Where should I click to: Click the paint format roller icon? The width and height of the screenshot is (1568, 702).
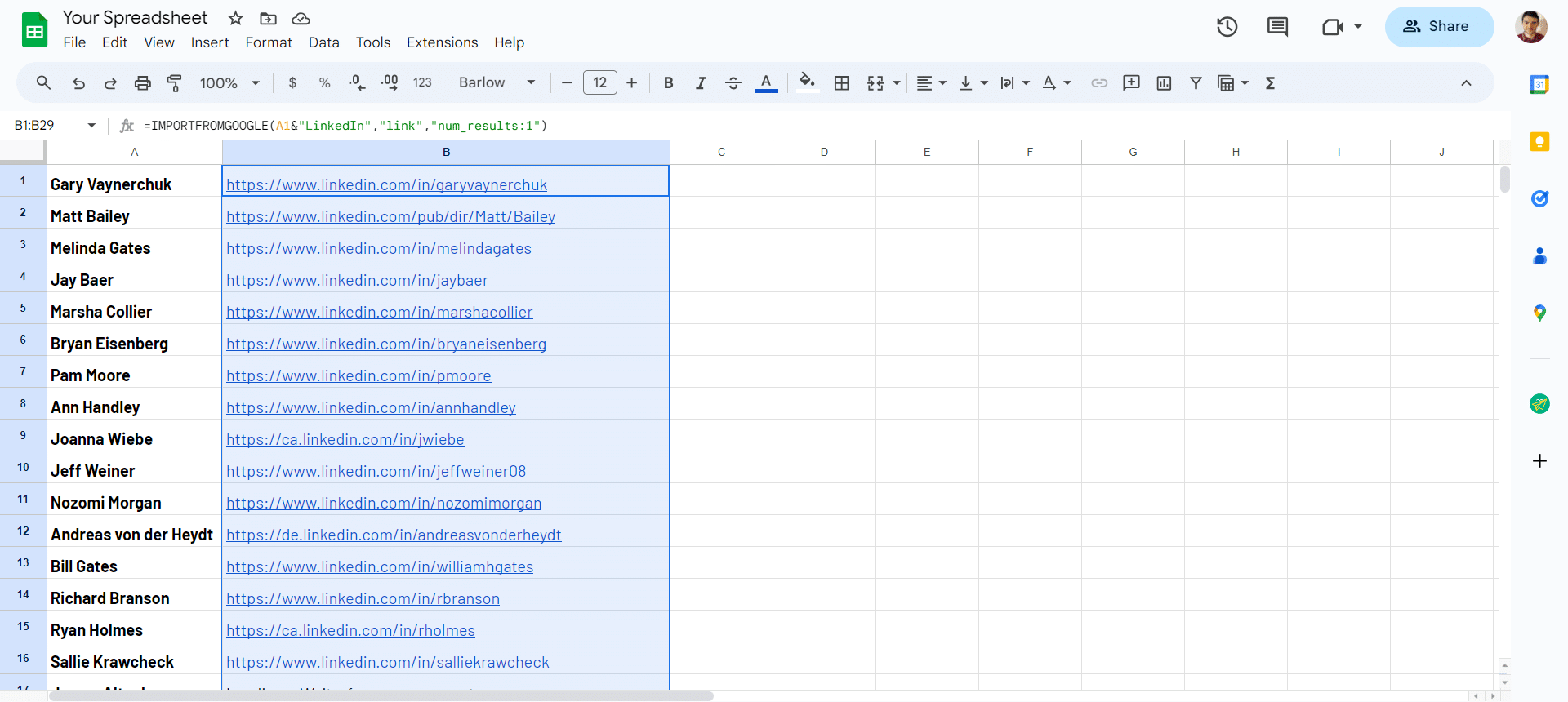(x=174, y=82)
